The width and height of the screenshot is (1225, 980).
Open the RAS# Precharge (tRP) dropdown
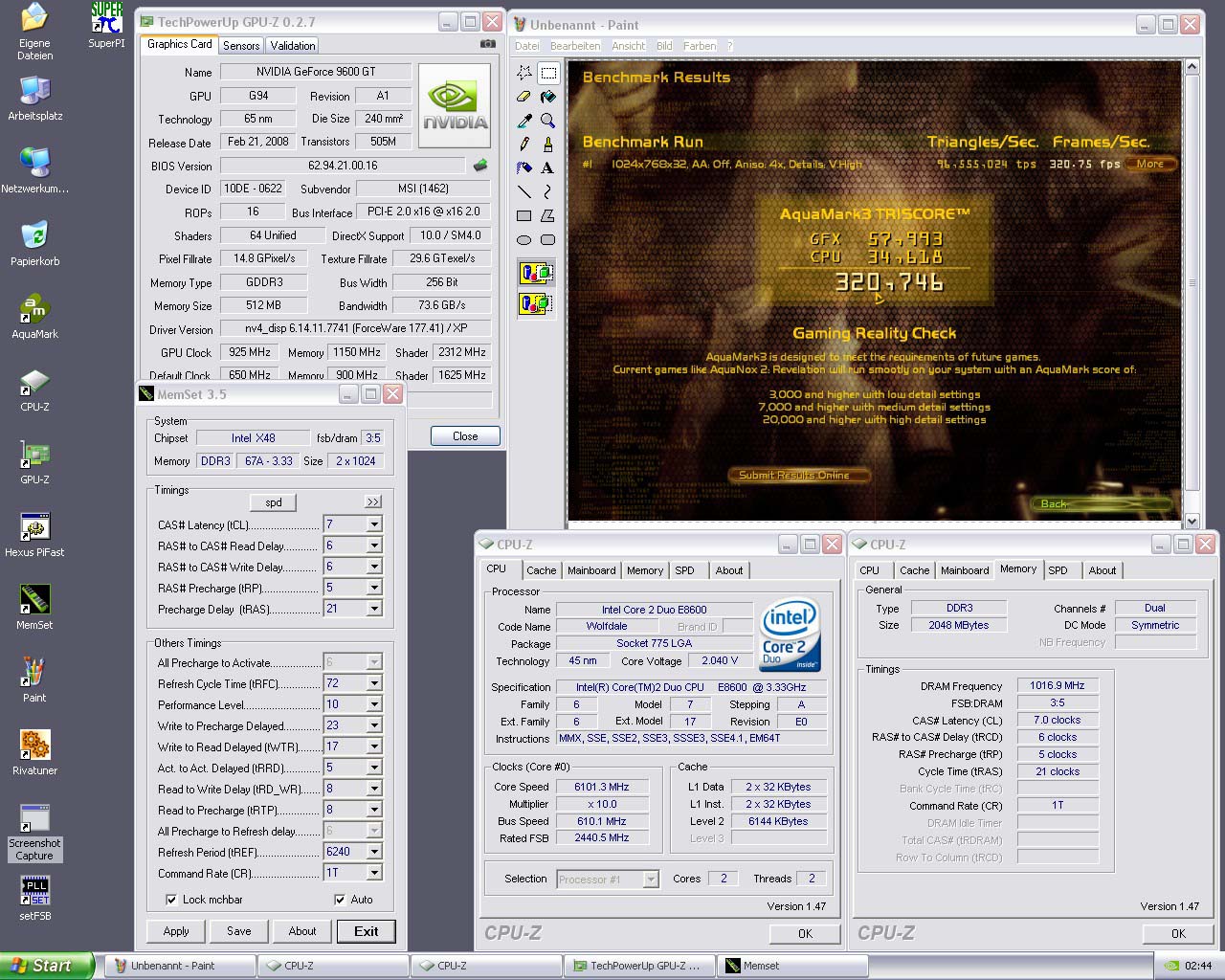(374, 588)
